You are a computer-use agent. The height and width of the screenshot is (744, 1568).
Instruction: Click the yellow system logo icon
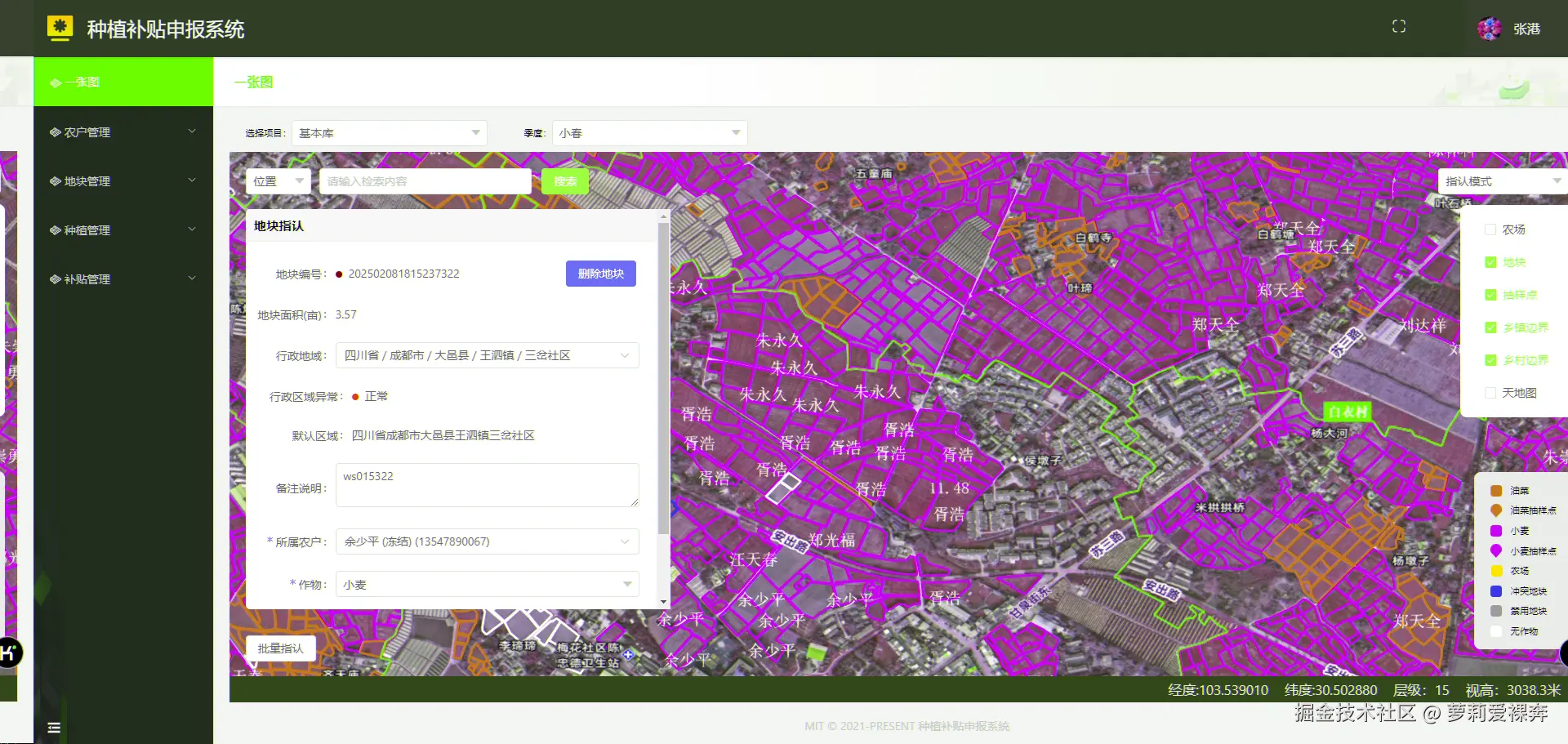click(60, 28)
